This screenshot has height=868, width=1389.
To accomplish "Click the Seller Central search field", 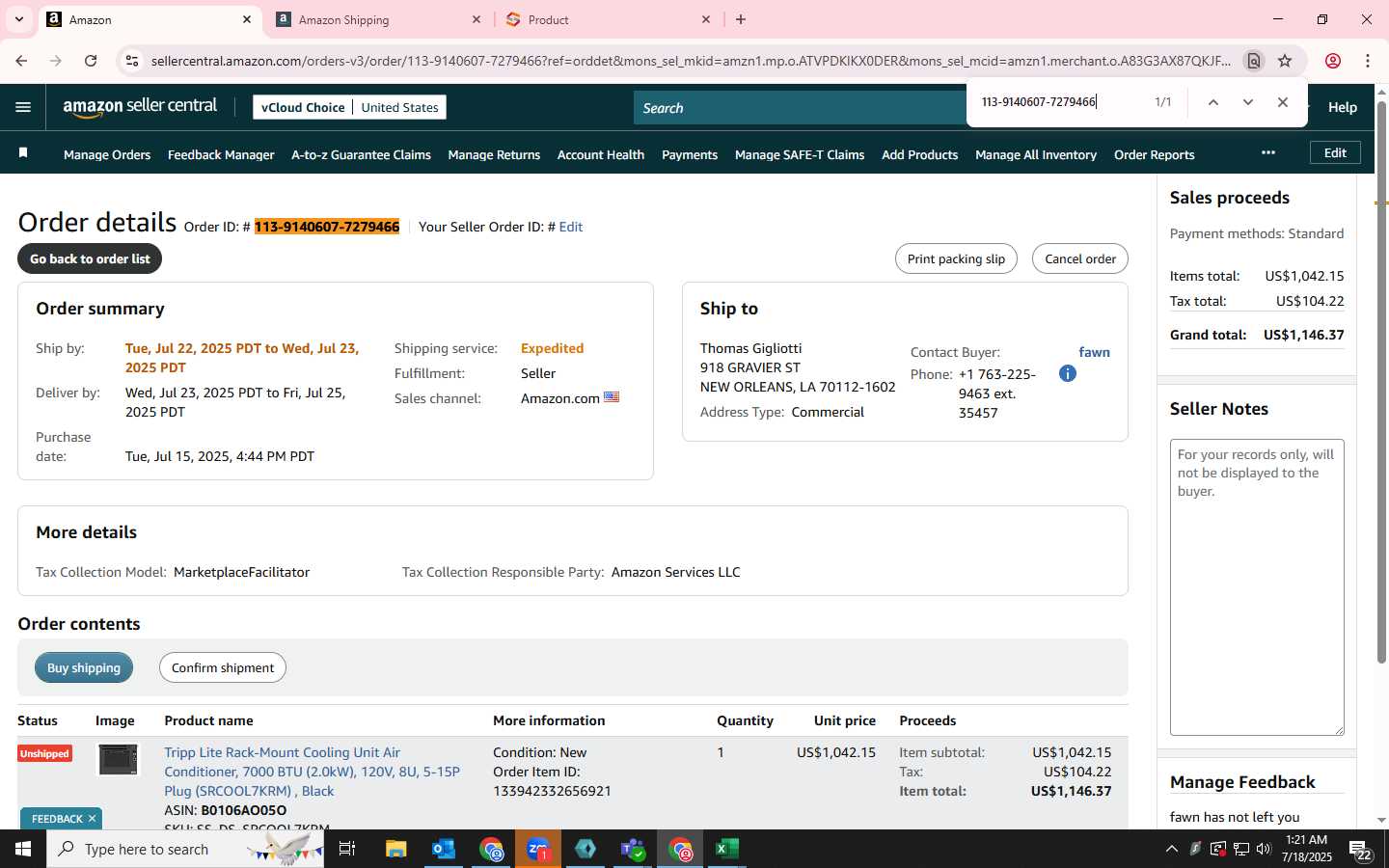I will 801,108.
